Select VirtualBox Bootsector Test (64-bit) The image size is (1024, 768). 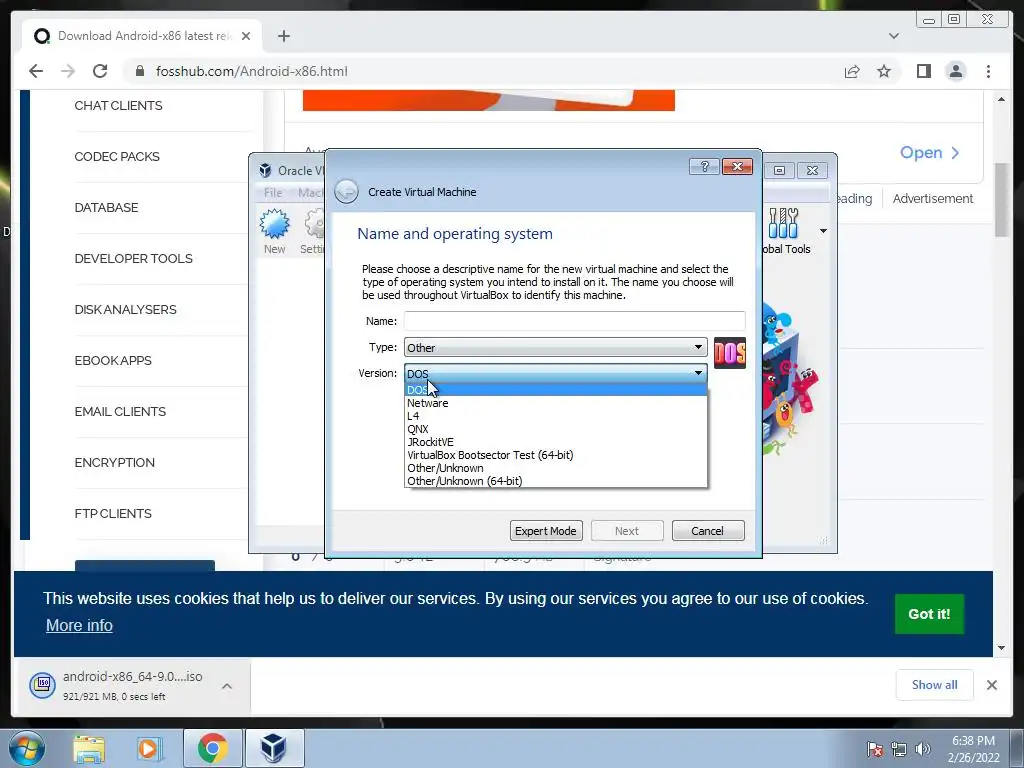coord(555,455)
